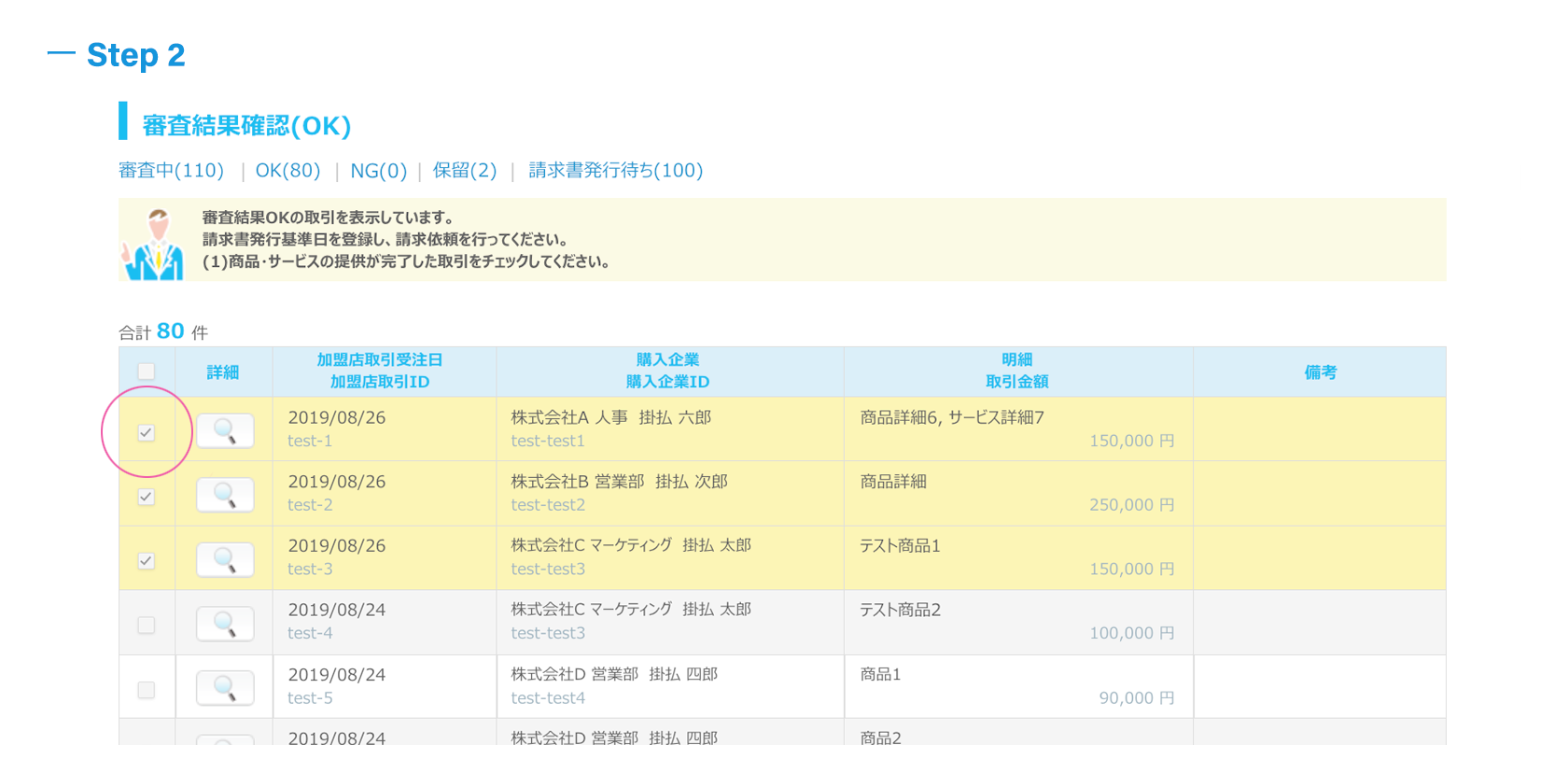Open details magnifier for test-2
Screen dimensions: 1568x773
click(225, 495)
